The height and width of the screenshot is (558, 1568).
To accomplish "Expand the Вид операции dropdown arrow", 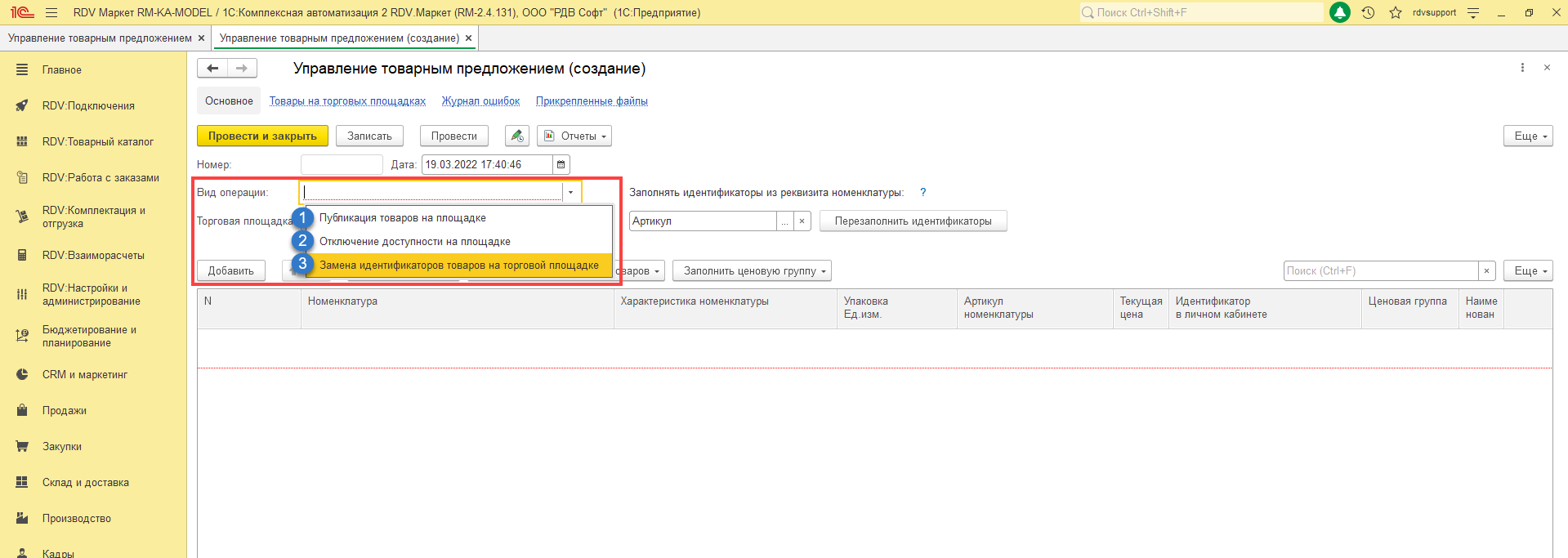I will [570, 192].
